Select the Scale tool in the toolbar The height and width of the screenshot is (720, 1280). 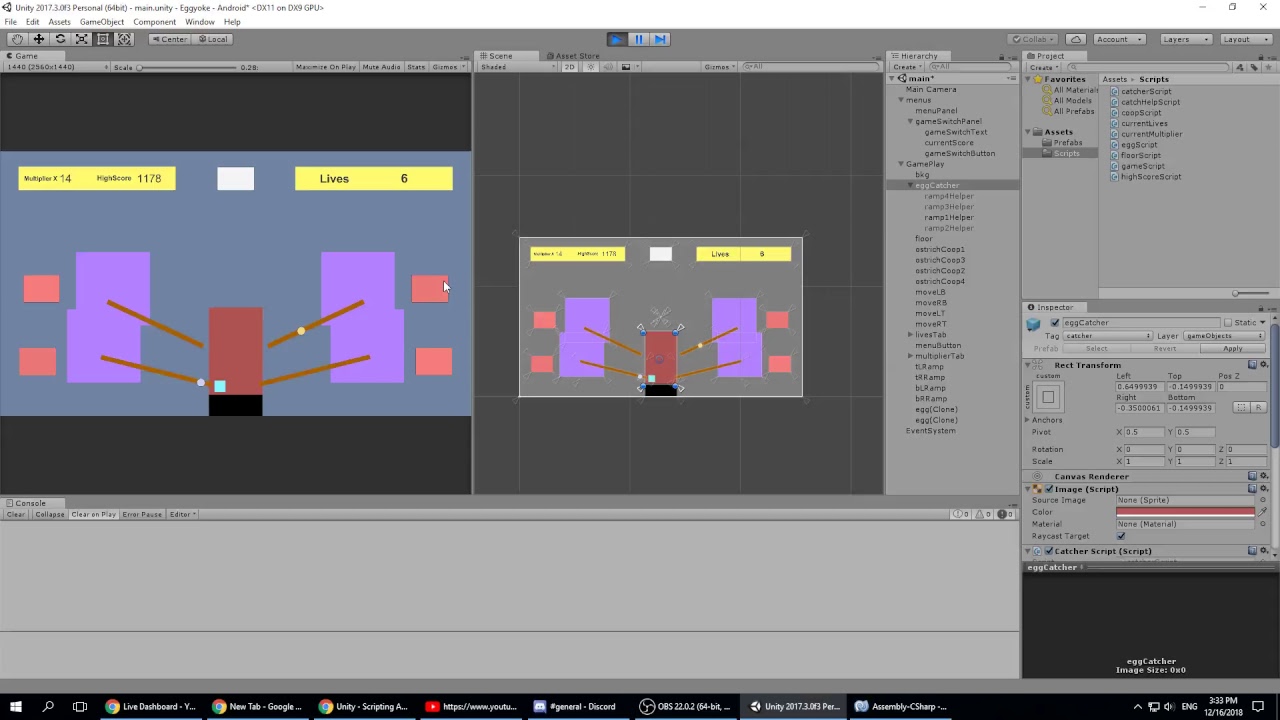click(82, 39)
